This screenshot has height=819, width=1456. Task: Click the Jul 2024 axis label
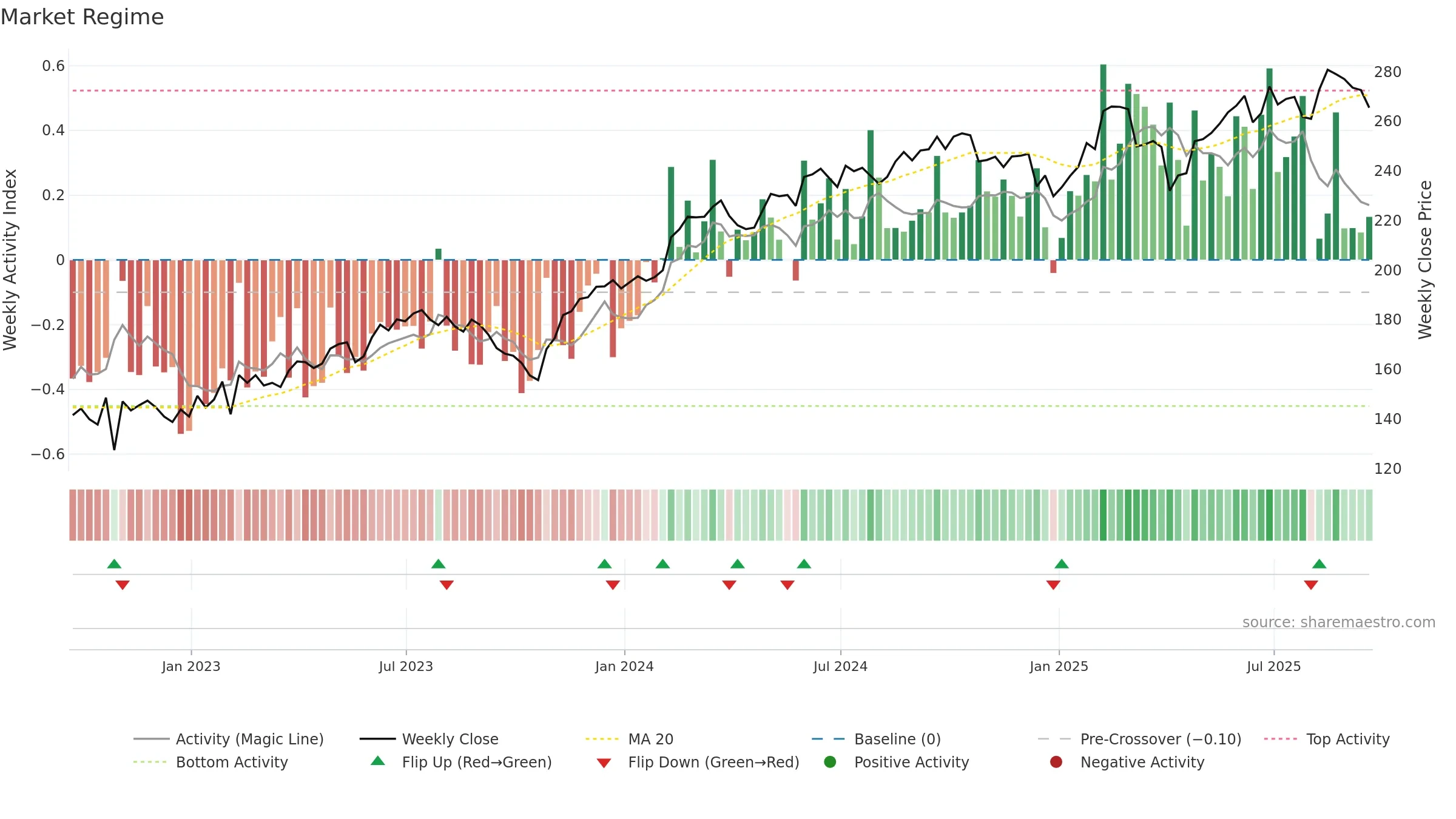click(x=840, y=667)
